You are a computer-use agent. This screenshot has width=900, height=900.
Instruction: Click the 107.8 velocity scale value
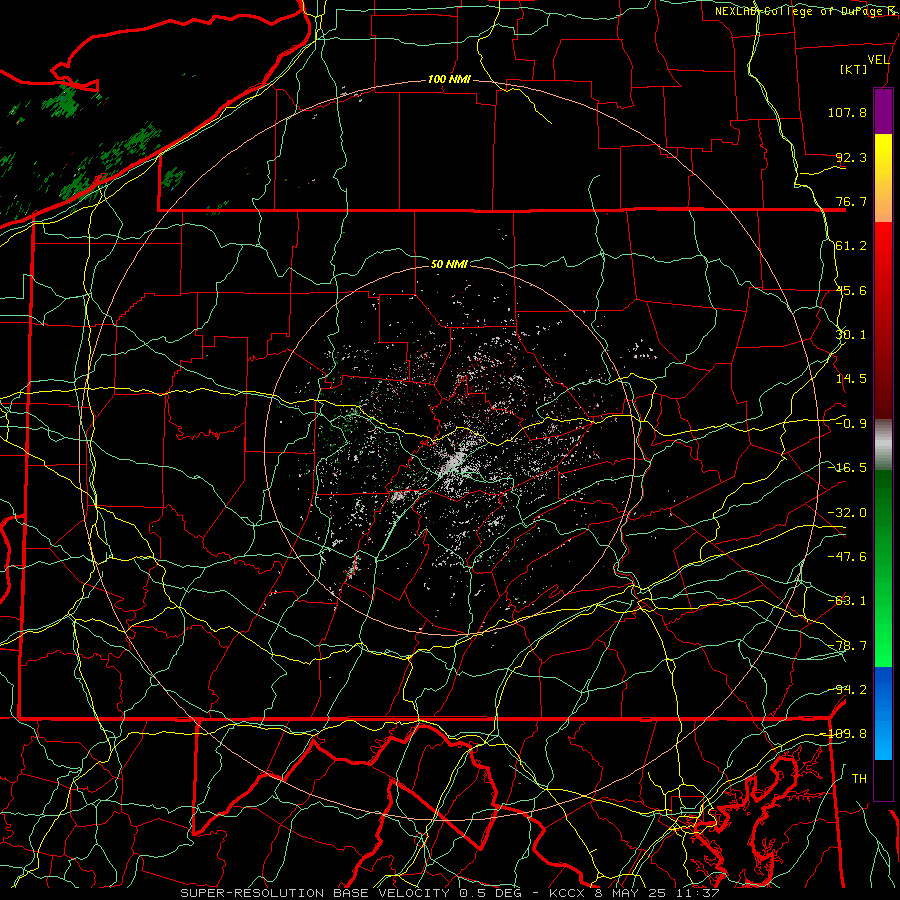click(x=847, y=112)
